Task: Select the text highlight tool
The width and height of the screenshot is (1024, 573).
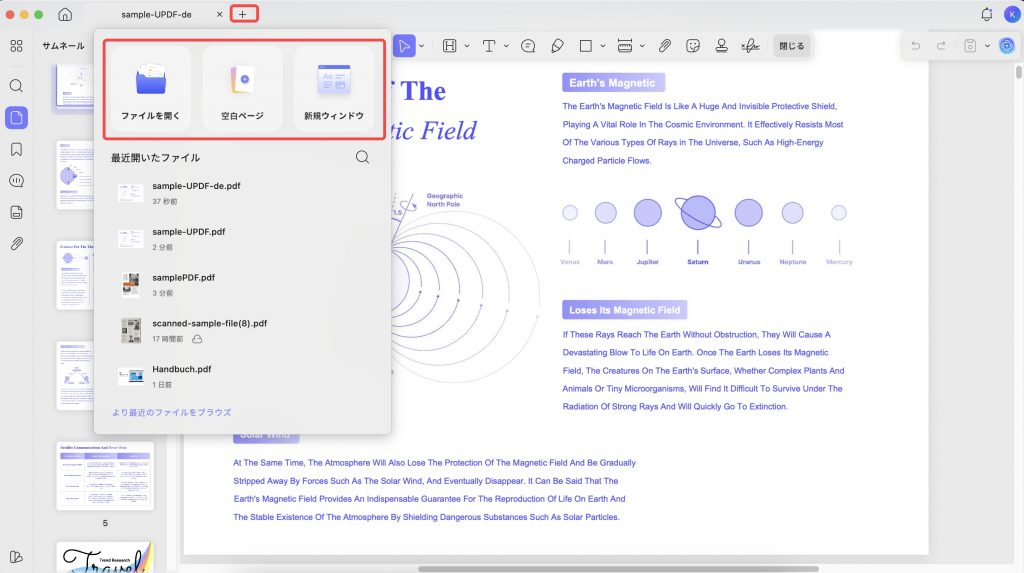Action: [449, 46]
